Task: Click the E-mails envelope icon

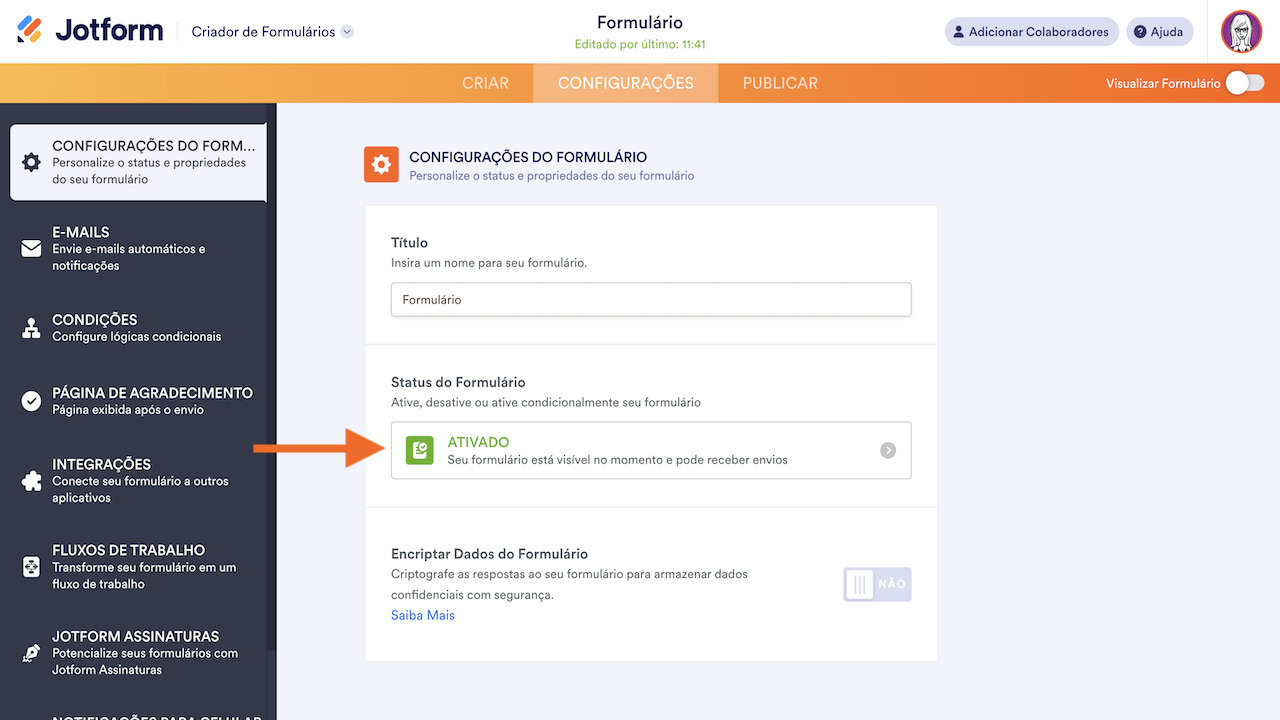Action: (x=32, y=249)
